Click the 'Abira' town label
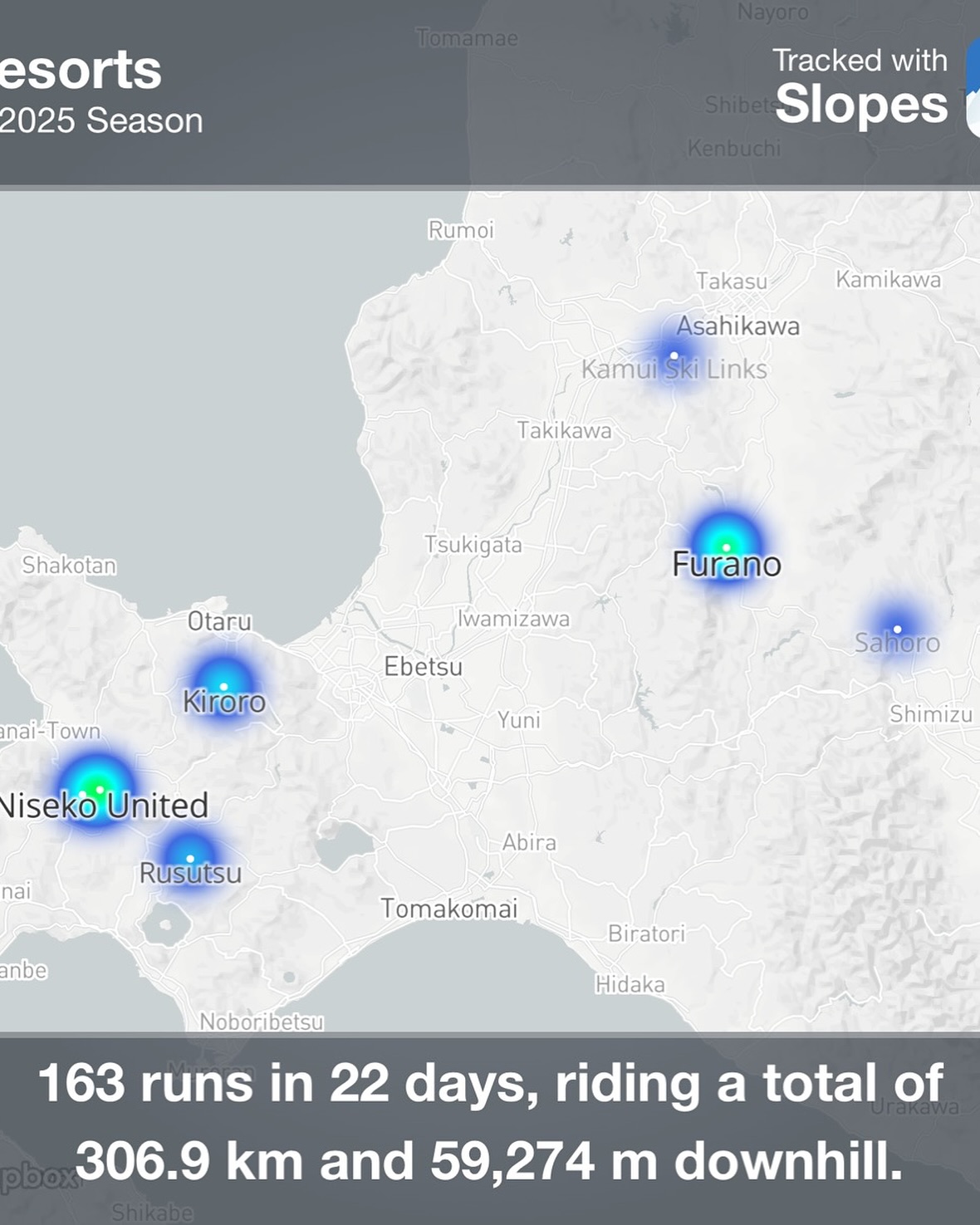The height and width of the screenshot is (1225, 980). pos(529,842)
